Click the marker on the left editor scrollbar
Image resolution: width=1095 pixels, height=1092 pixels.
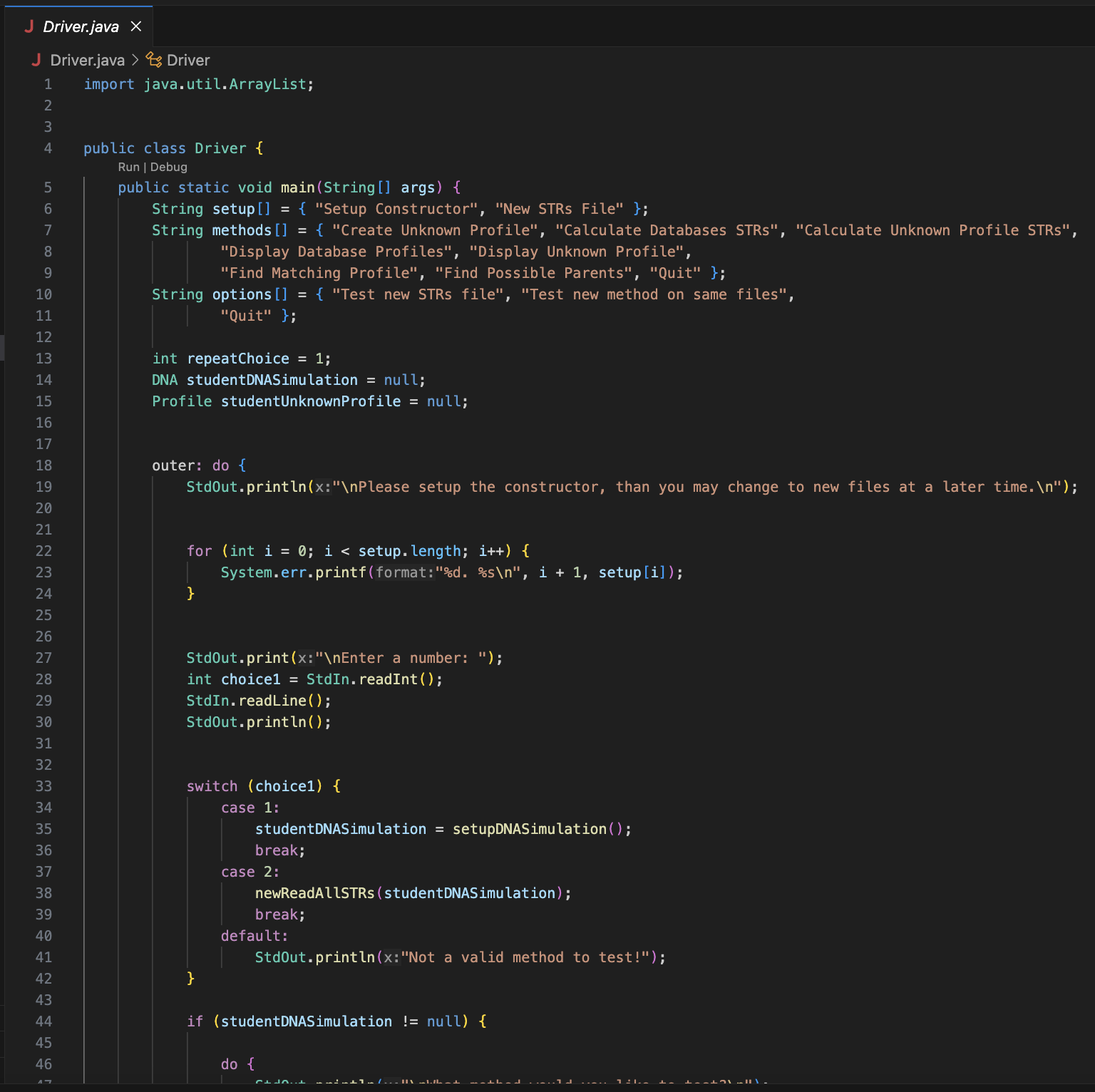click(3, 348)
